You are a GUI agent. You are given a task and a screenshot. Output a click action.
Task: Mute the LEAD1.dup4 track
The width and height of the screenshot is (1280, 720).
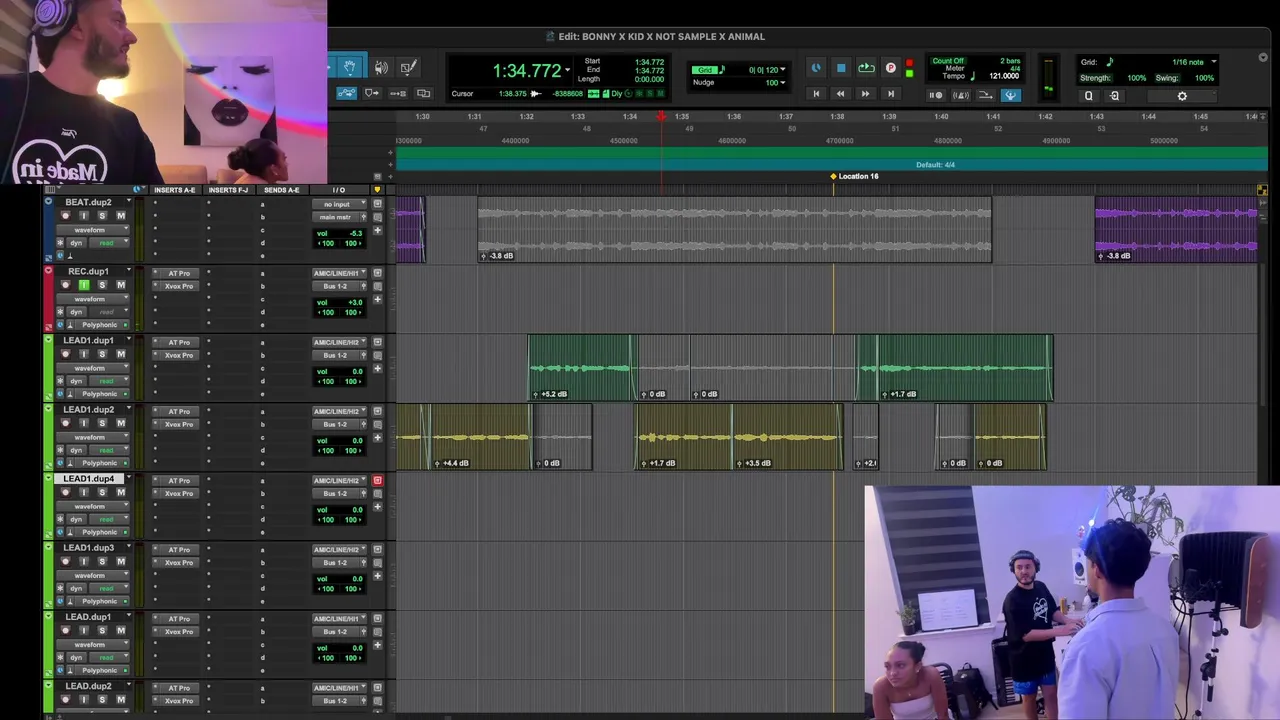pyautogui.click(x=120, y=492)
